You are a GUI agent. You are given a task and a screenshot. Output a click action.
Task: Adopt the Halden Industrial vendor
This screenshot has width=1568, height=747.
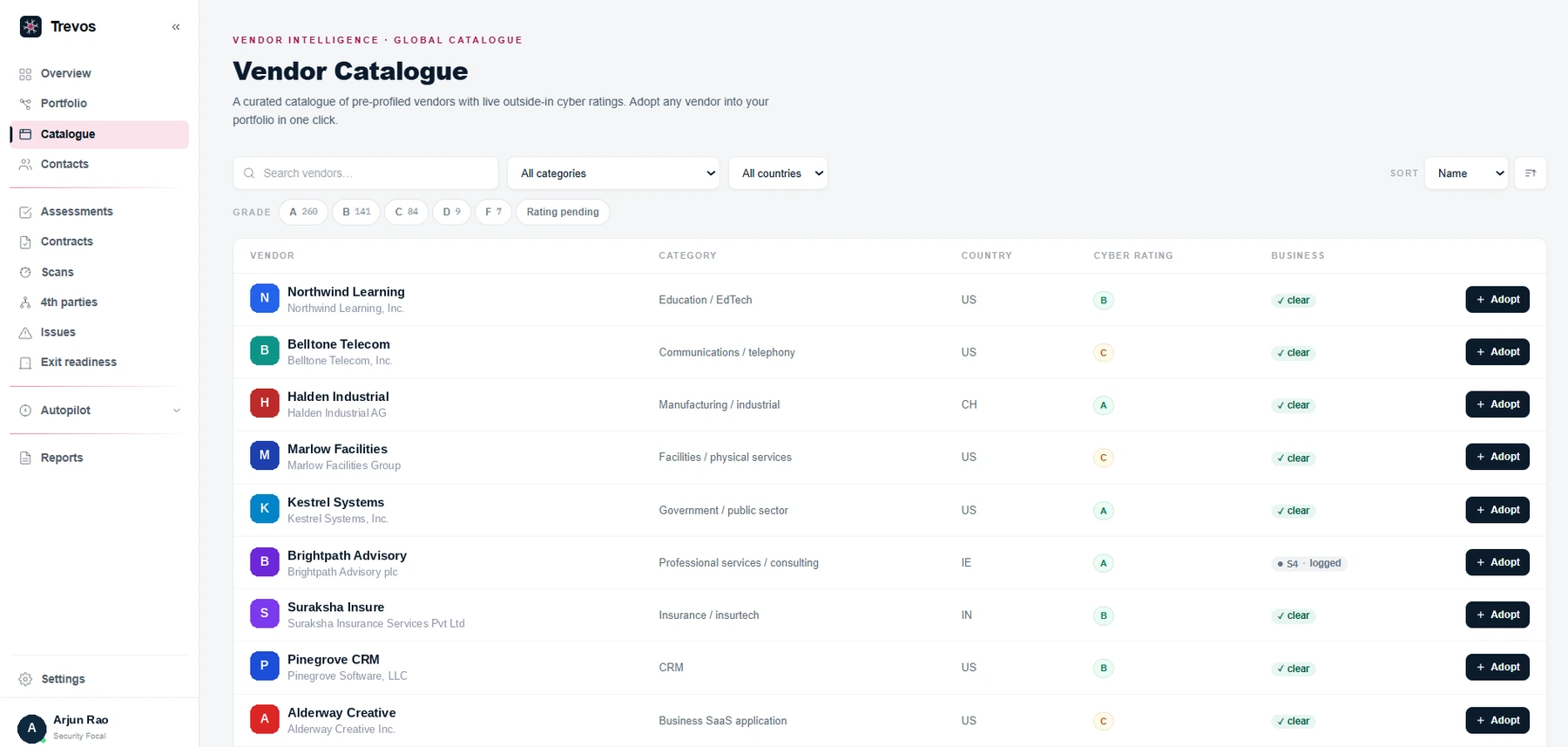(x=1497, y=404)
